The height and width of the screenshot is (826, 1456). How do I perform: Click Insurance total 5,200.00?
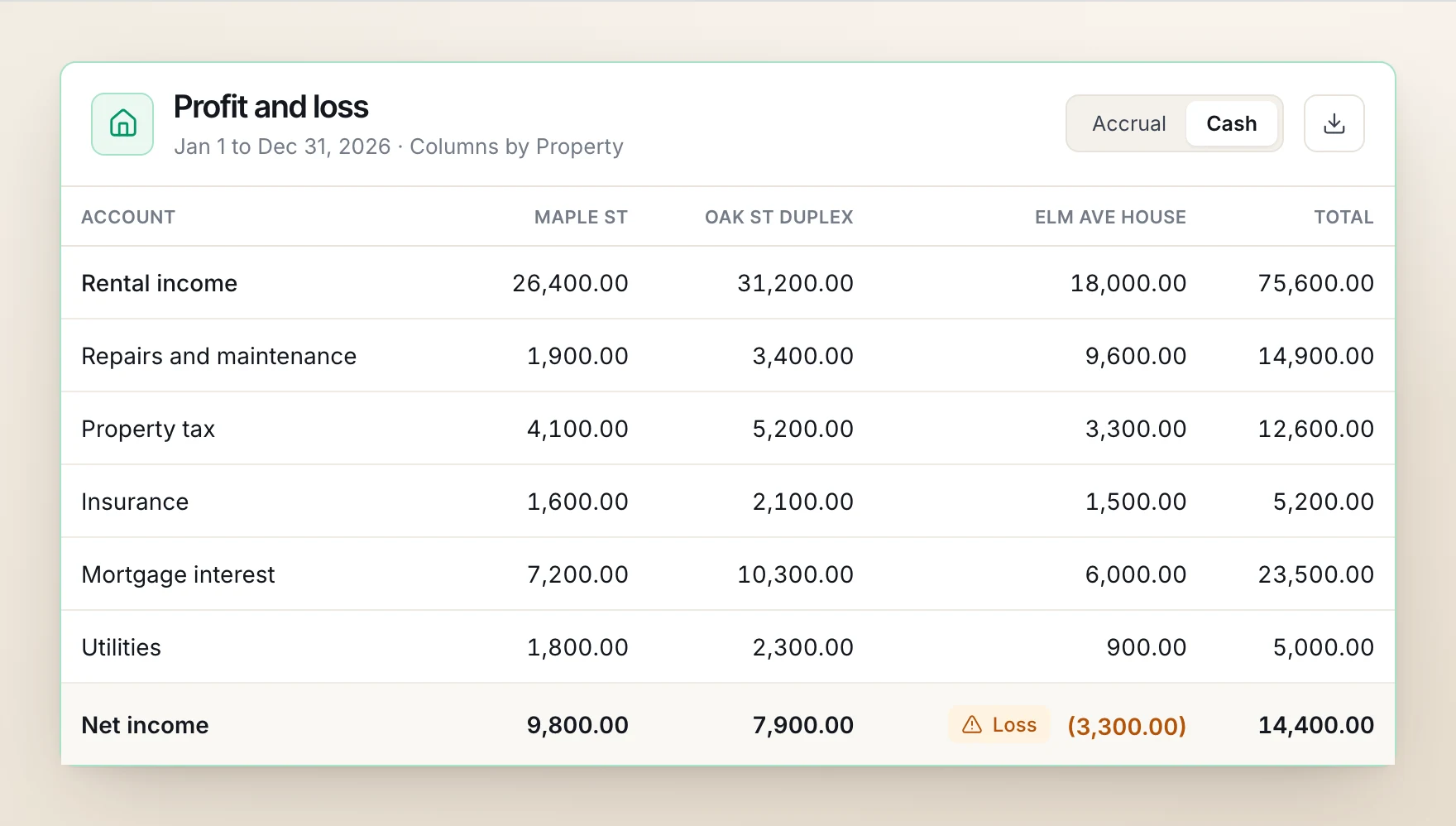[1323, 502]
